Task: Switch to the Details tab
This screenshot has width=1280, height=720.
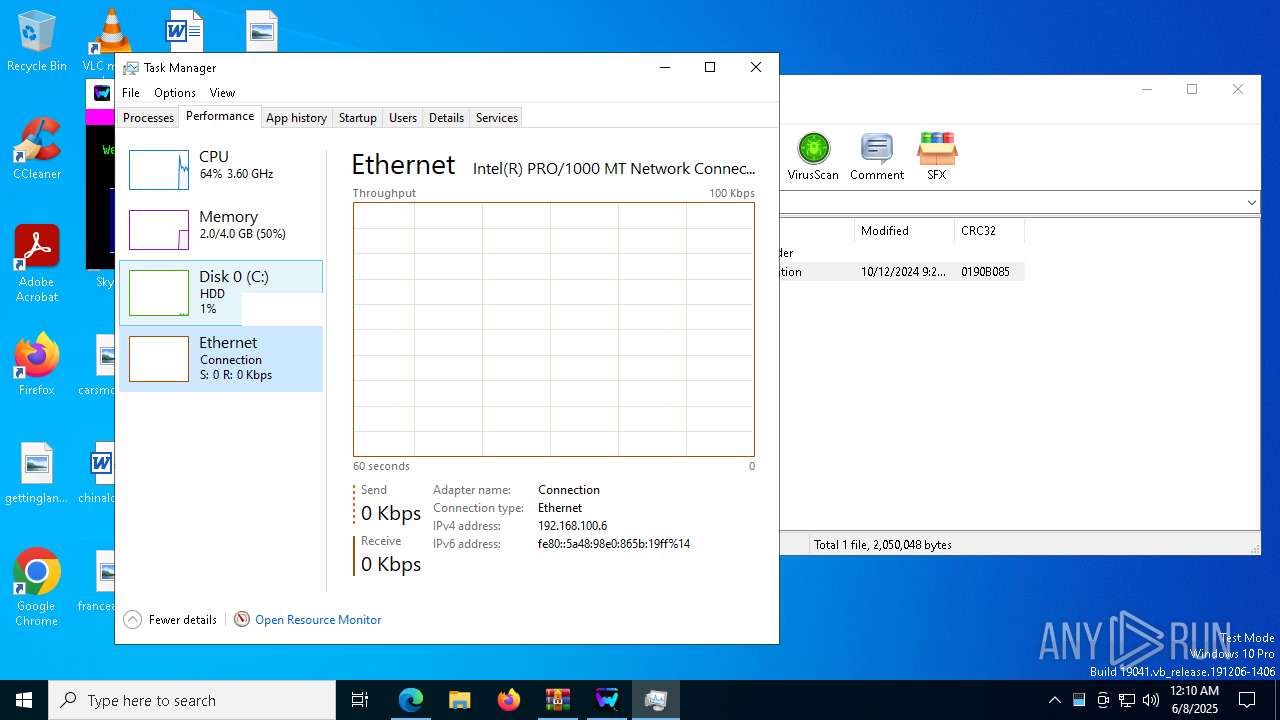Action: pos(446,118)
